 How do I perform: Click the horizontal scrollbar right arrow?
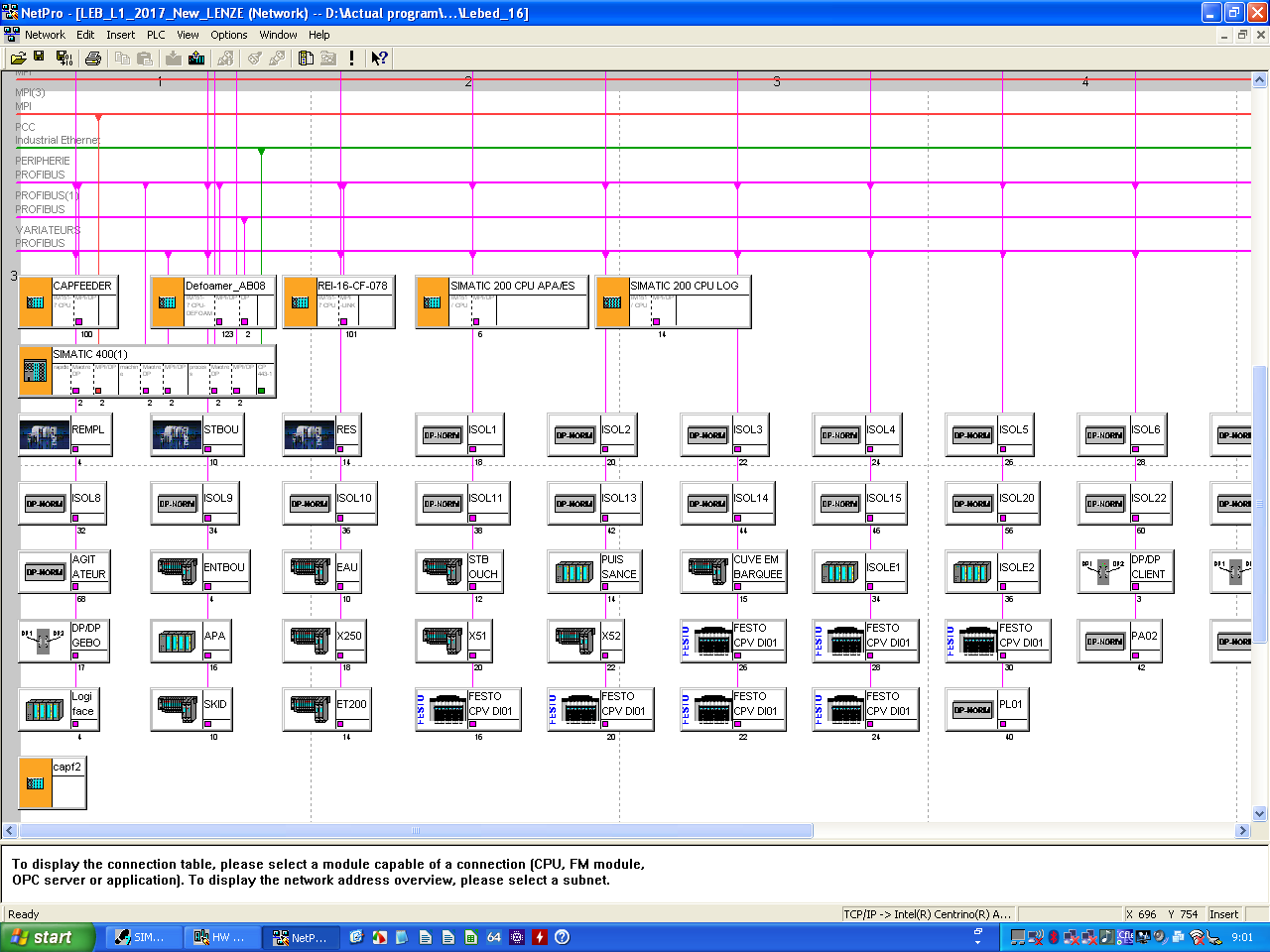coord(1242,831)
